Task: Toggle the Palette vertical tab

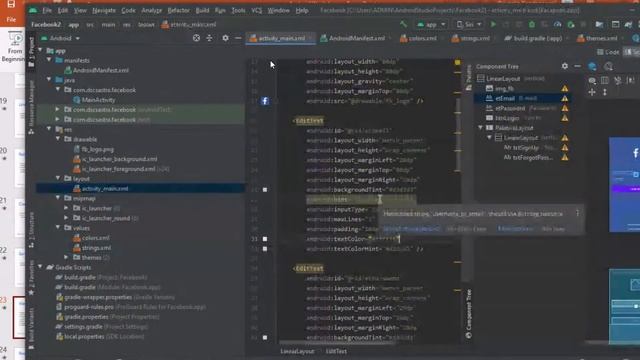Action: coord(469,78)
